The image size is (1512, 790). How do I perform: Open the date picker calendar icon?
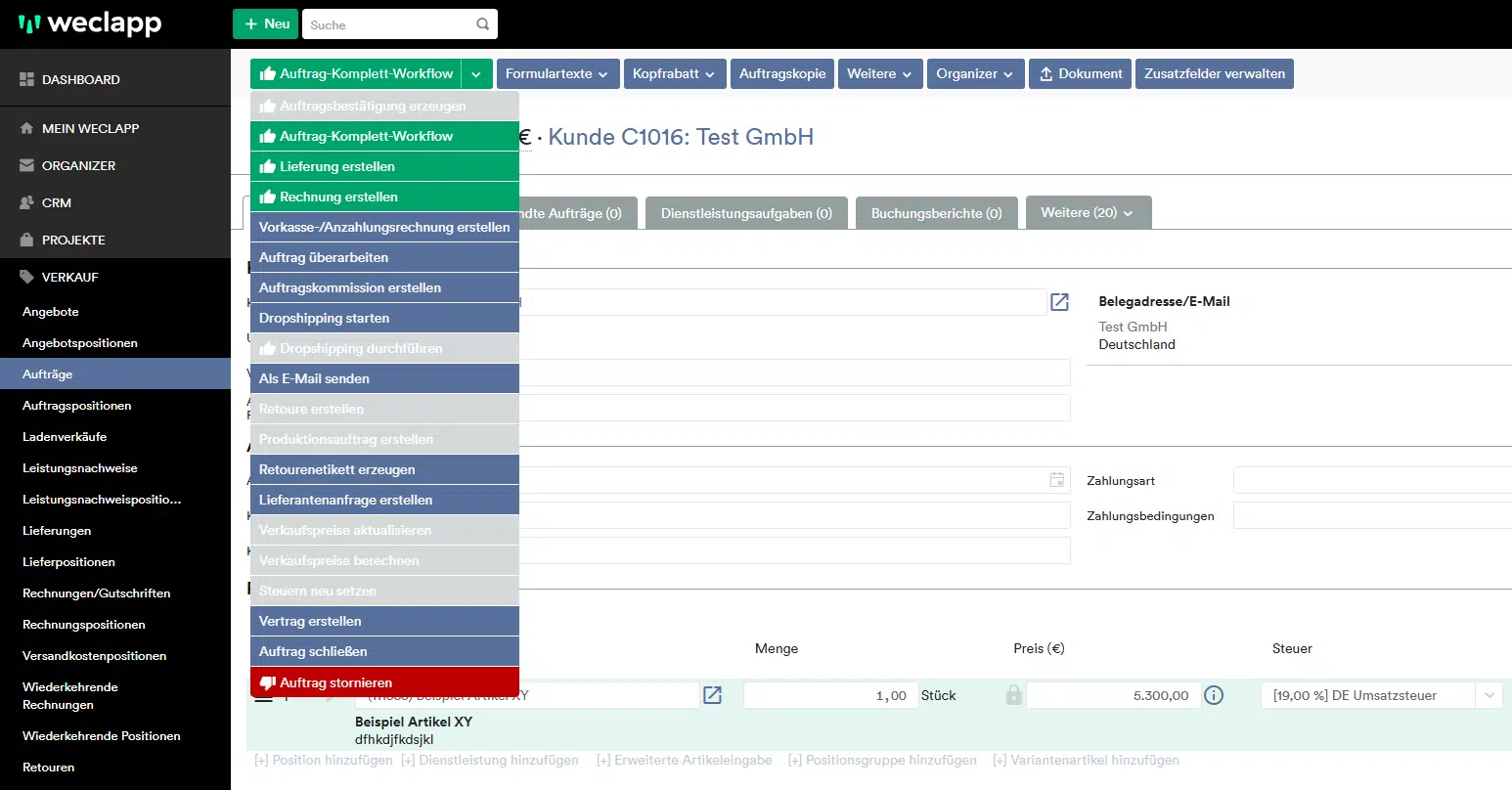click(1056, 480)
